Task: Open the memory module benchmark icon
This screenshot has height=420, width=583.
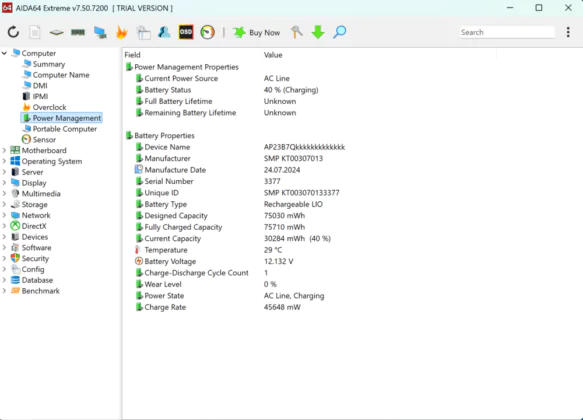Action: tap(78, 32)
